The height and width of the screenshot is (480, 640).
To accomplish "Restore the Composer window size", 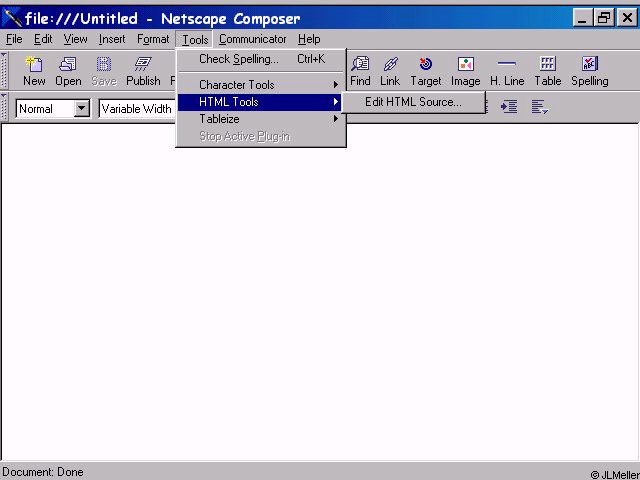I will click(x=604, y=18).
